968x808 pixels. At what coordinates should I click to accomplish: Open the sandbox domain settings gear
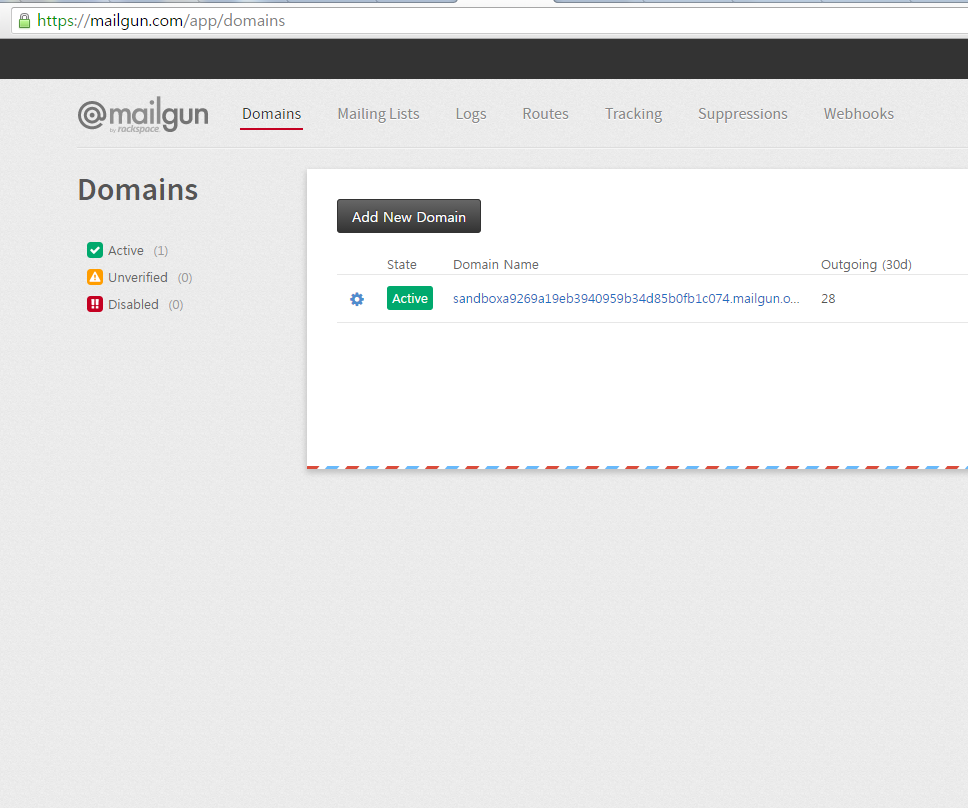pos(357,299)
